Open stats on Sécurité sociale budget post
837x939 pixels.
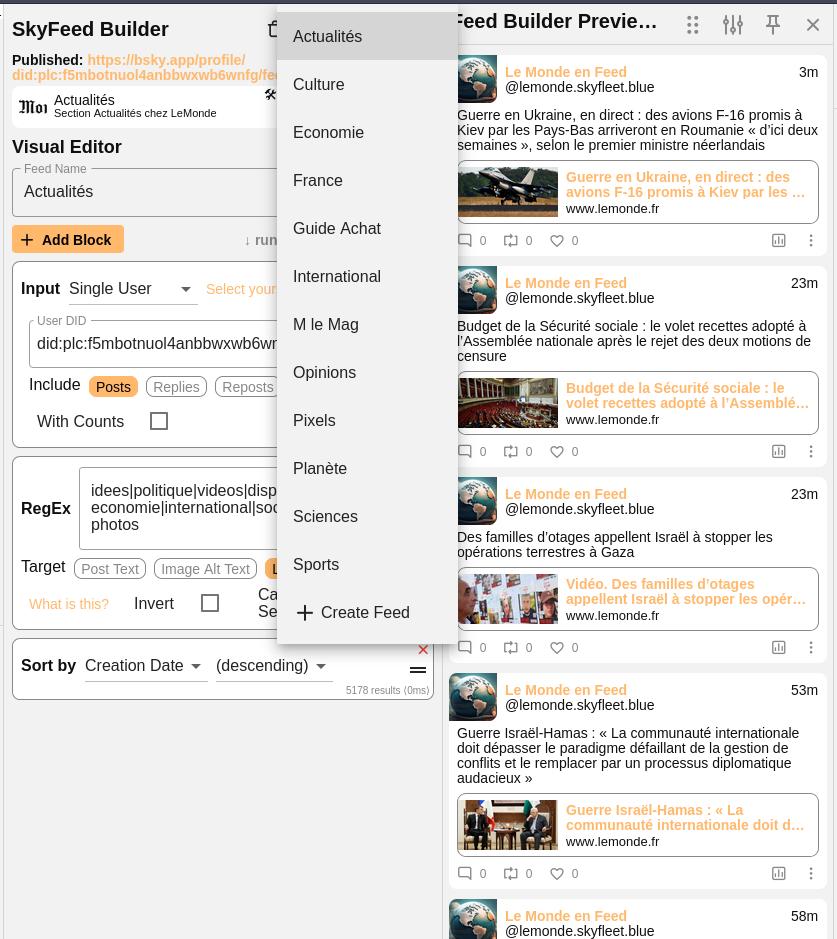(x=778, y=452)
